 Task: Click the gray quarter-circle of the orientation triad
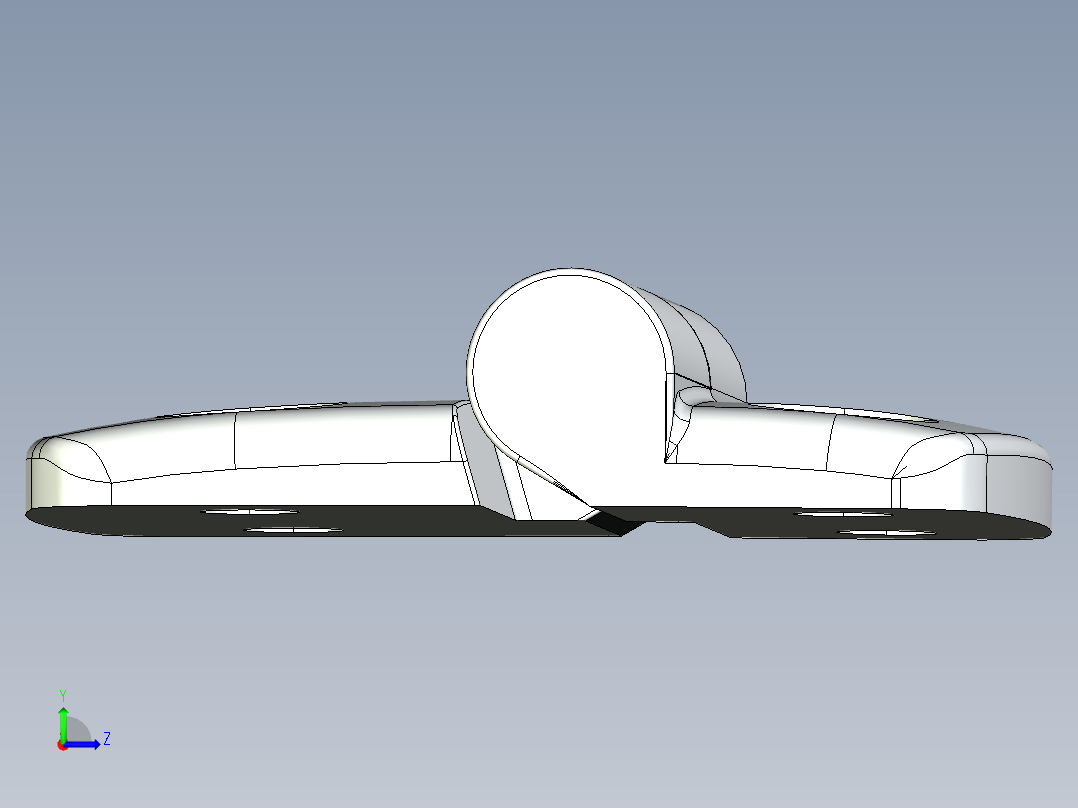(x=76, y=727)
